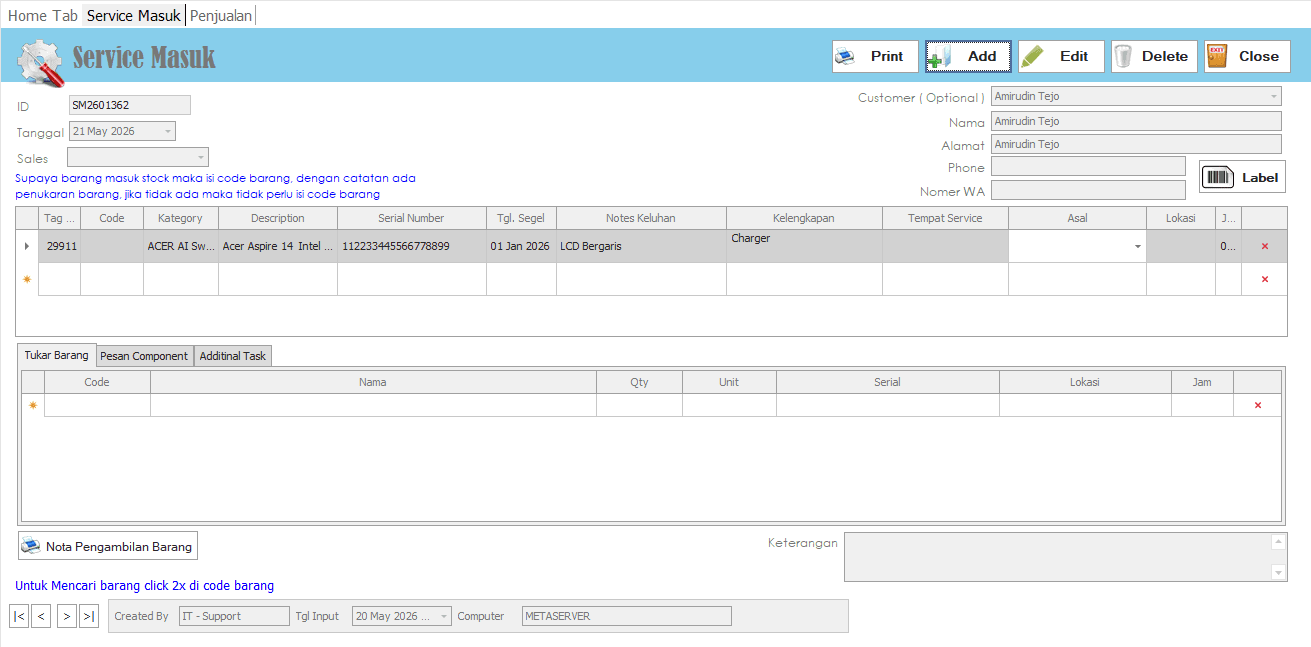Select the Service Masuk tab

click(x=134, y=16)
